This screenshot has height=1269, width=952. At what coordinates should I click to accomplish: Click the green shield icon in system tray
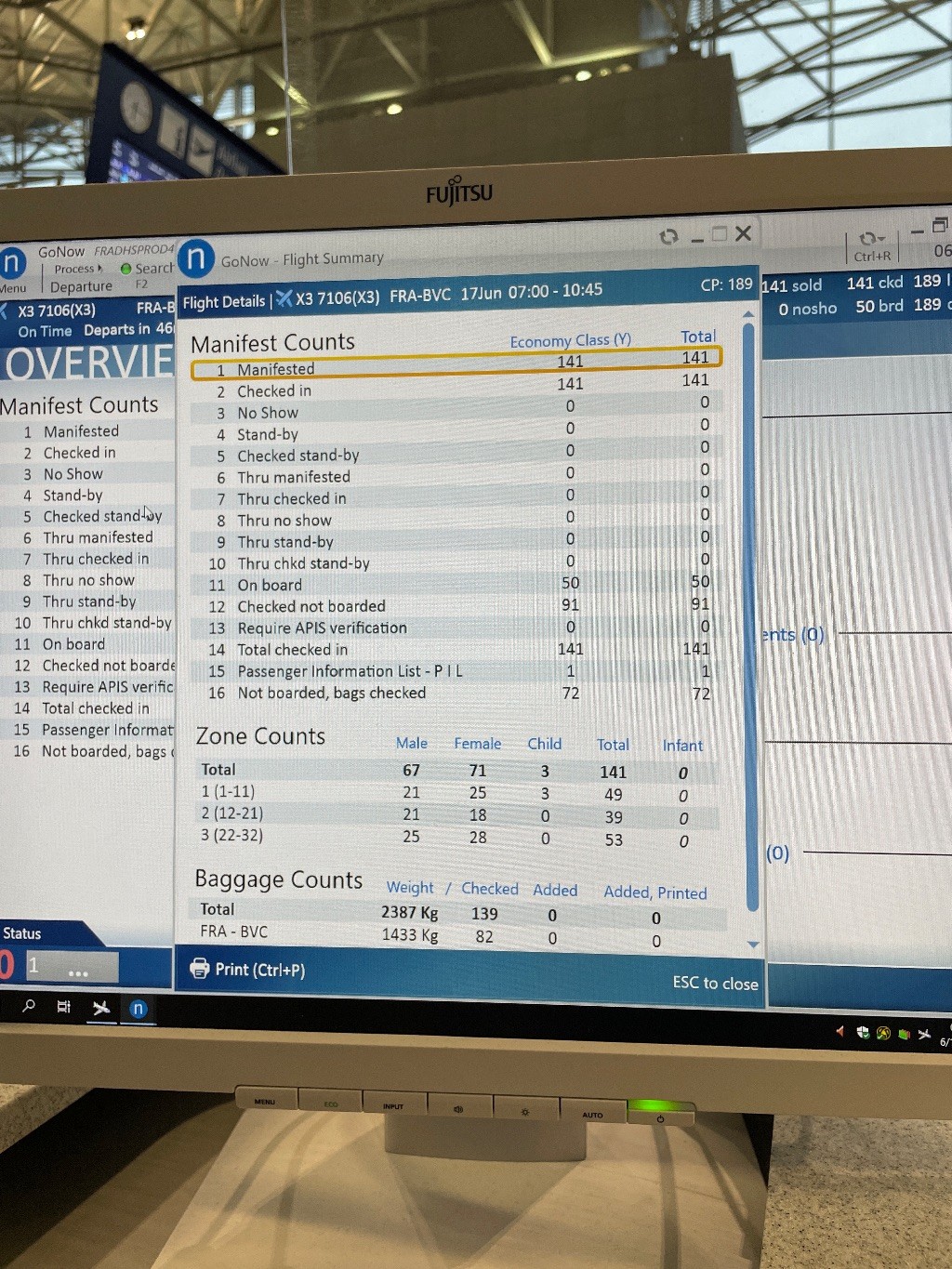(x=864, y=1032)
